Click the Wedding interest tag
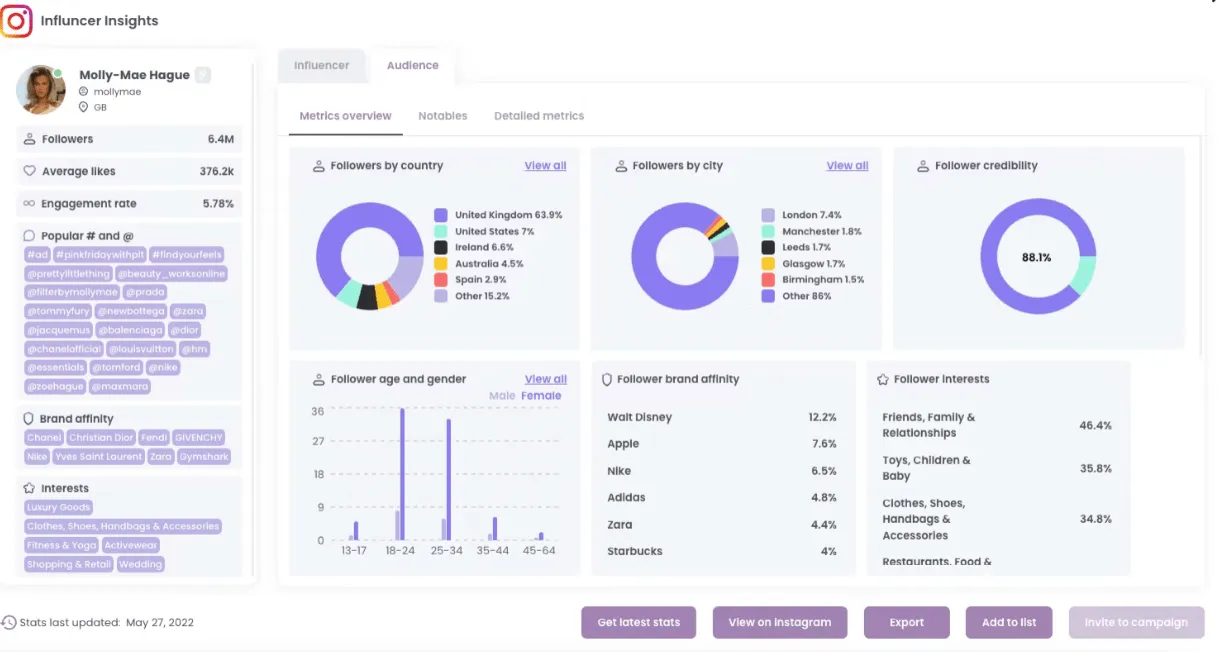The width and height of the screenshot is (1218, 652). [x=141, y=565]
